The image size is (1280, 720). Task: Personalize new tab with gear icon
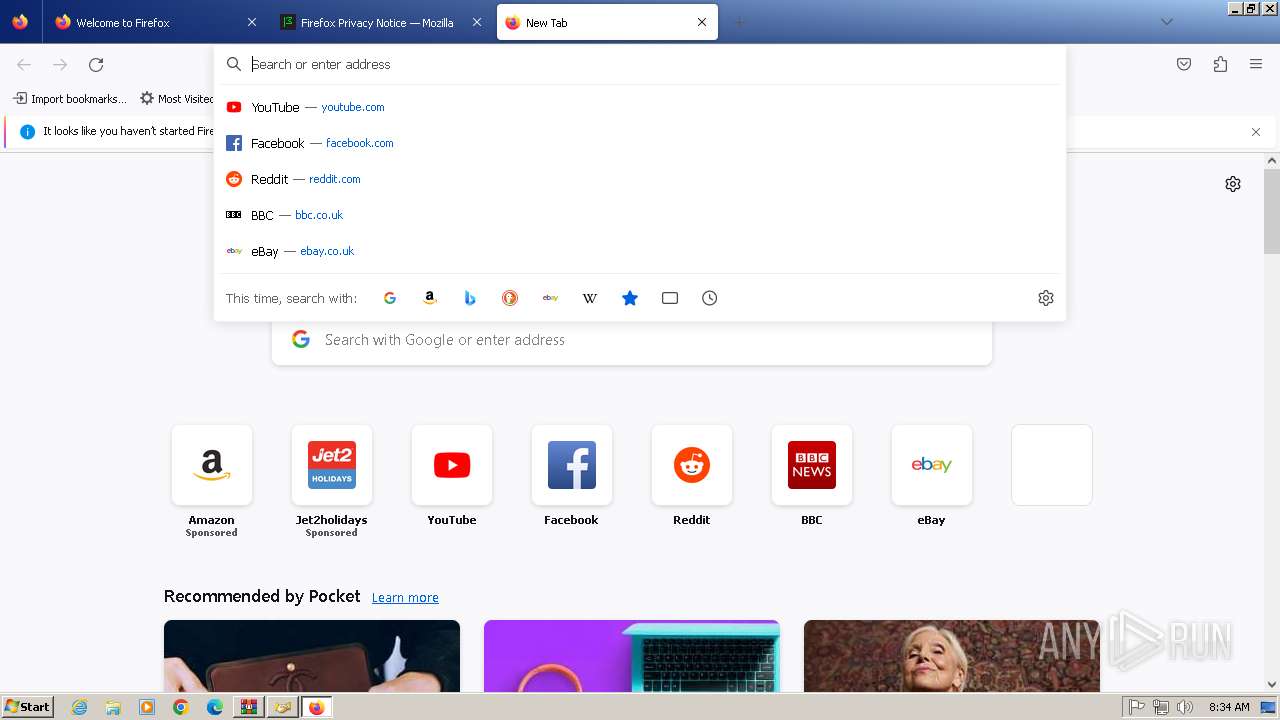pyautogui.click(x=1233, y=184)
